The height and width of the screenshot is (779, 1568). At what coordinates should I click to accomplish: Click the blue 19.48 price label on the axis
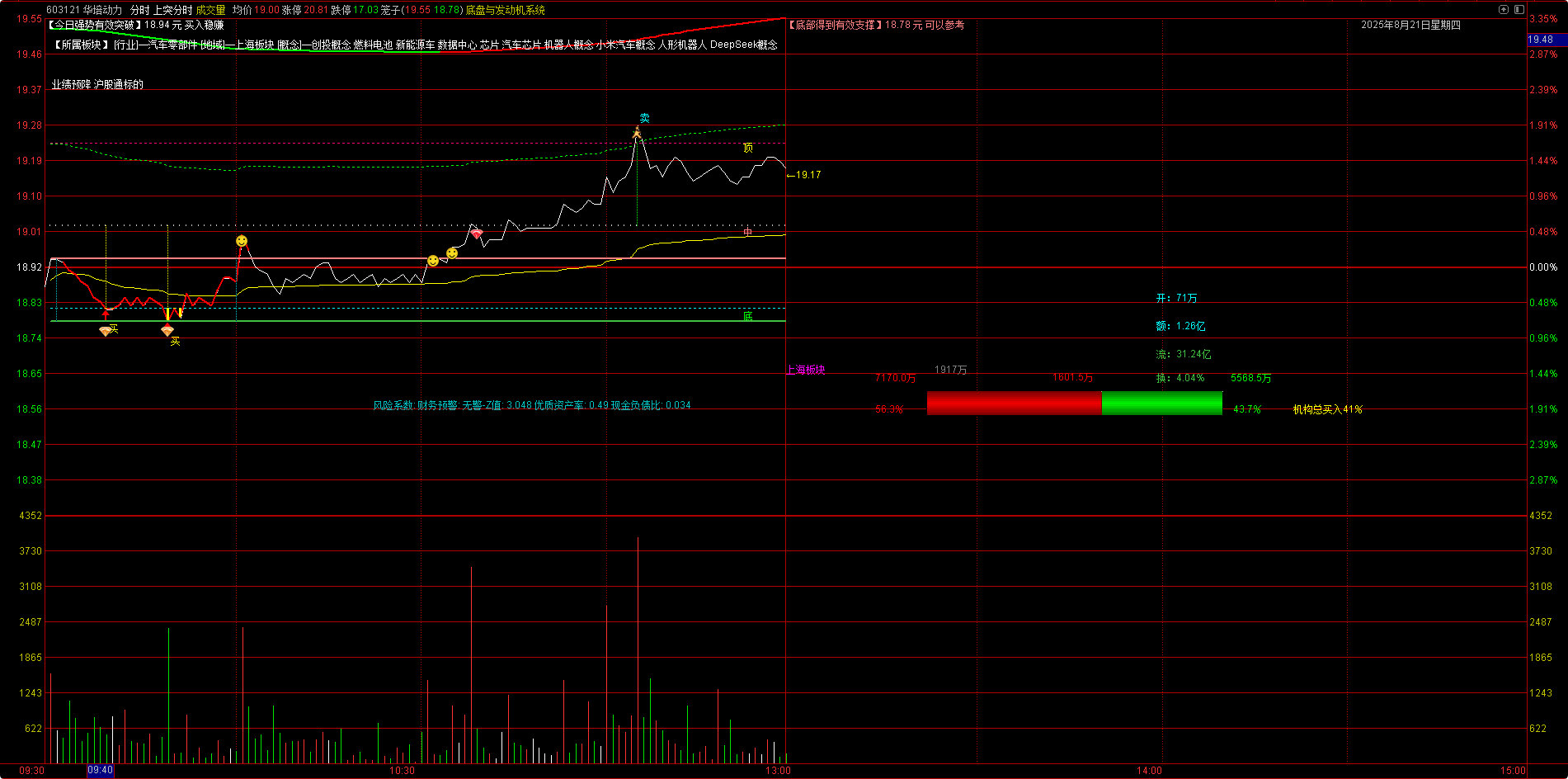[1540, 40]
